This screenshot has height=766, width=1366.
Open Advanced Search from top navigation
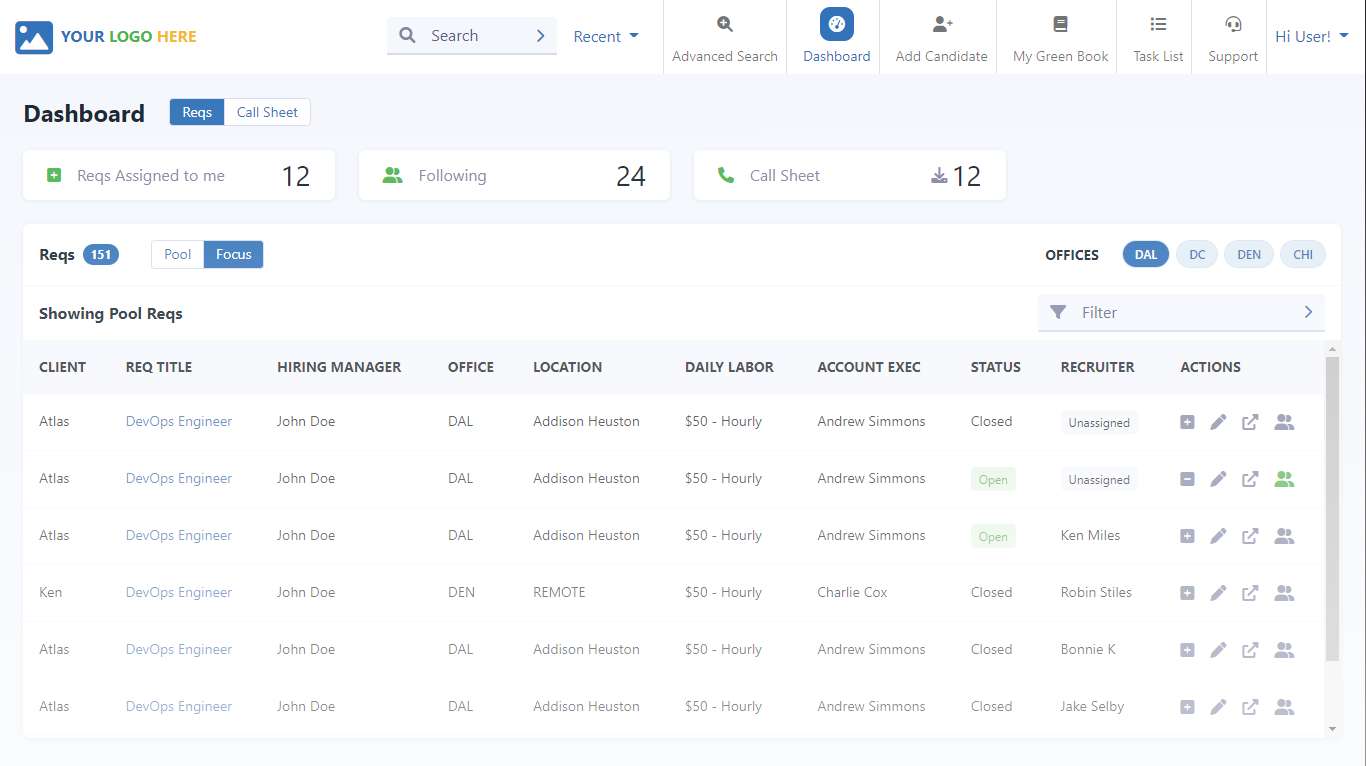coord(724,38)
